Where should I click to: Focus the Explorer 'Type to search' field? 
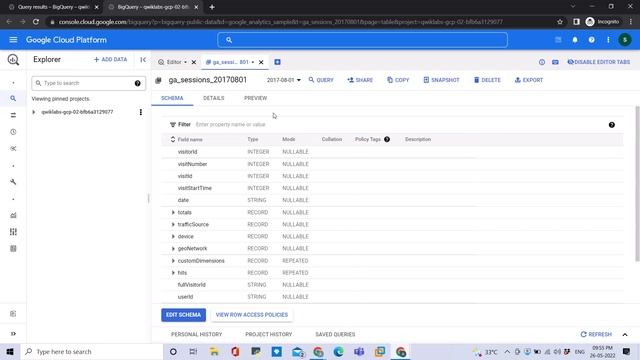[88, 83]
